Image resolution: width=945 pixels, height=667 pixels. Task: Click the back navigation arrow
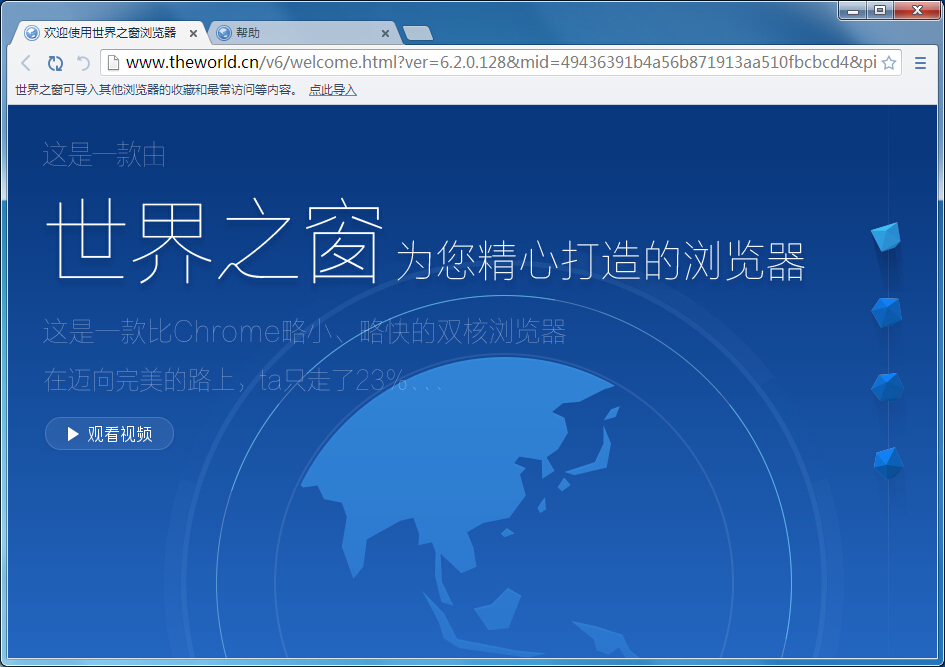point(27,63)
